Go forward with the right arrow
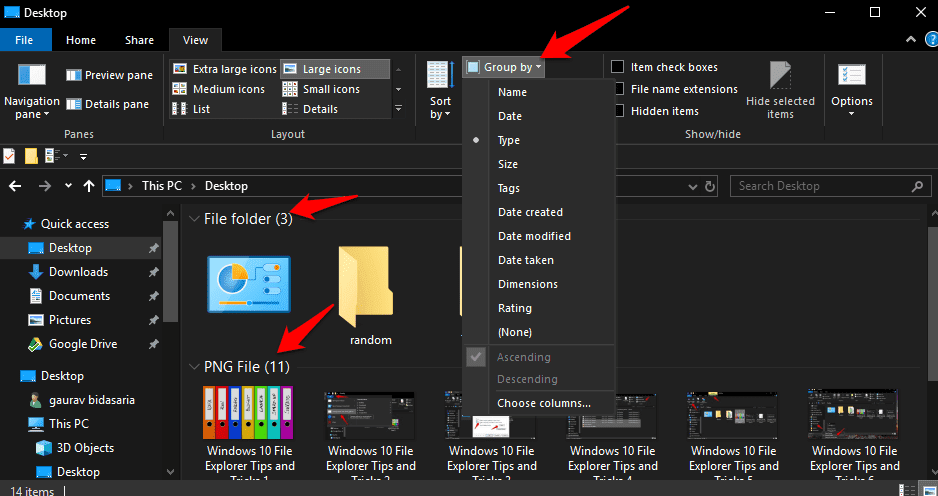Image resolution: width=938 pixels, height=496 pixels. pyautogui.click(x=45, y=186)
